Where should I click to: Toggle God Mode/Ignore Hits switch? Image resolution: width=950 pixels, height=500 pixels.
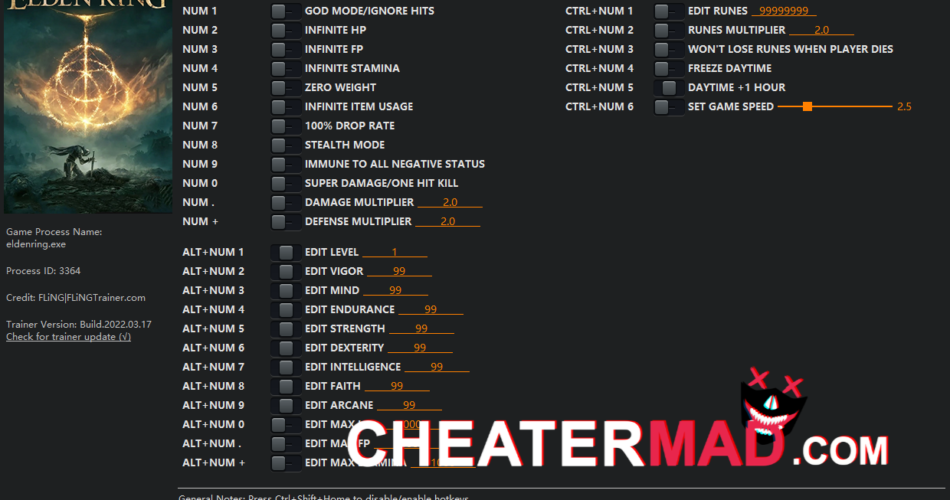coord(285,11)
